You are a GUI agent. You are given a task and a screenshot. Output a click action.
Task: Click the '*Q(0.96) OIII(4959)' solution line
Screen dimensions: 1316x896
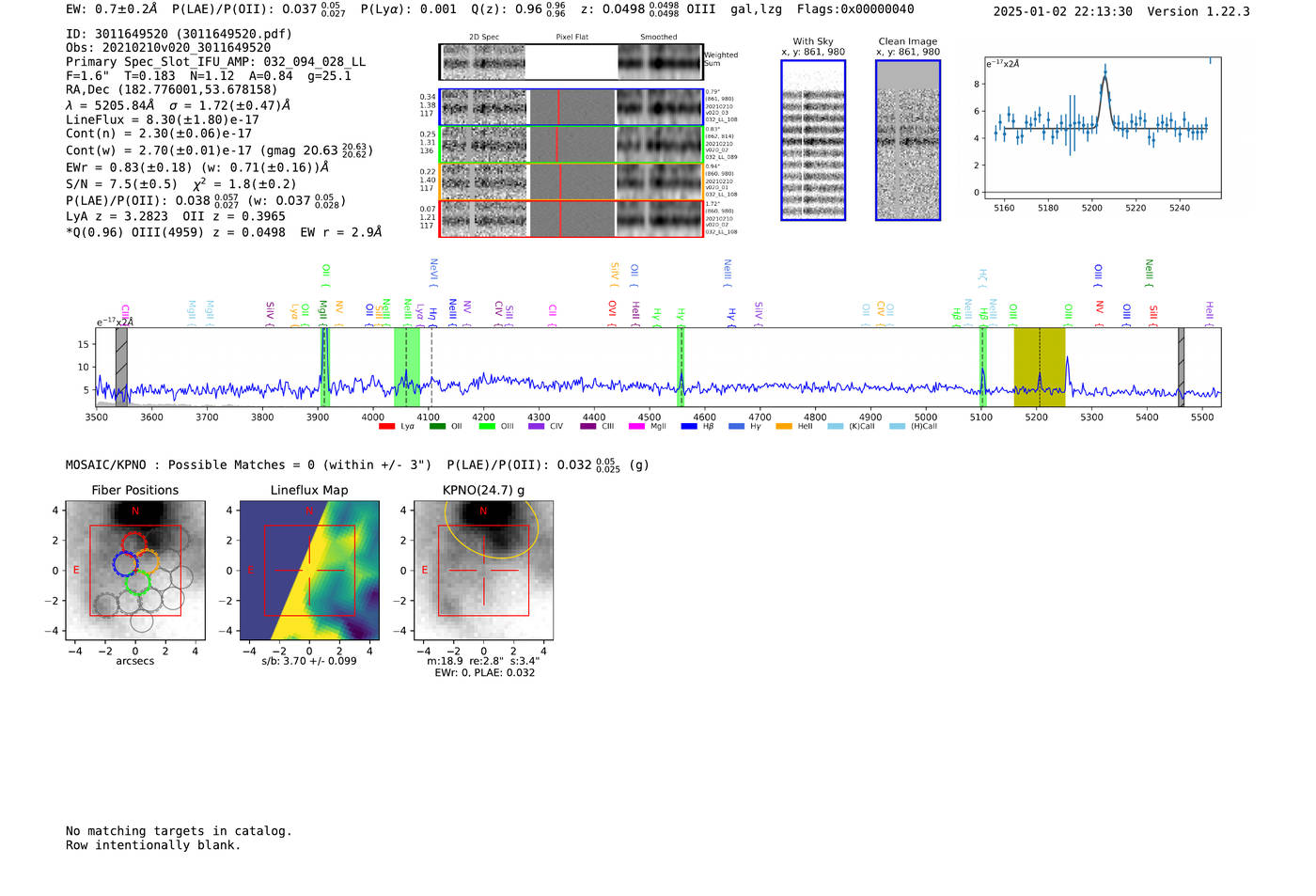tap(224, 232)
